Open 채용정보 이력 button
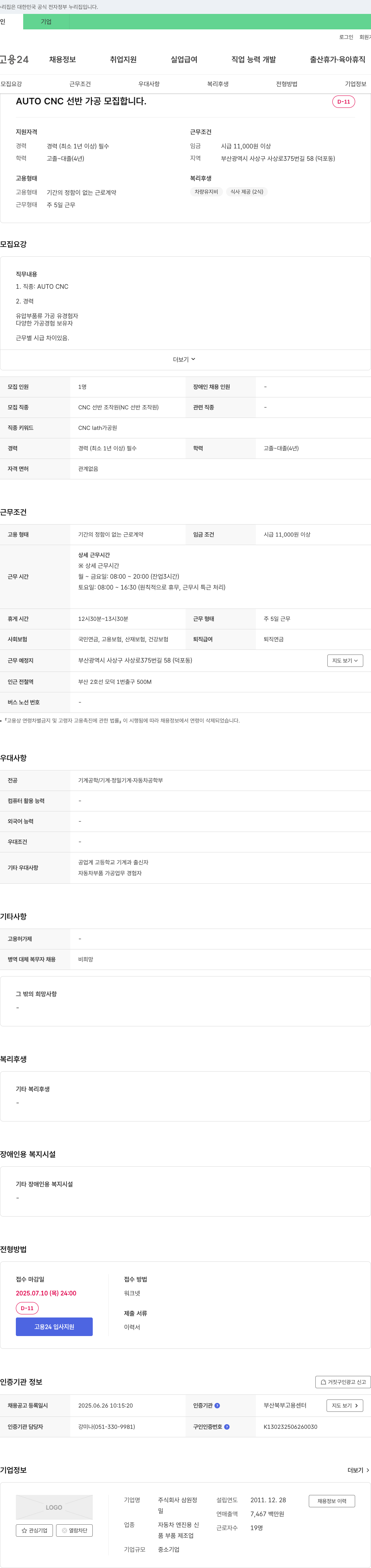 (332, 1502)
